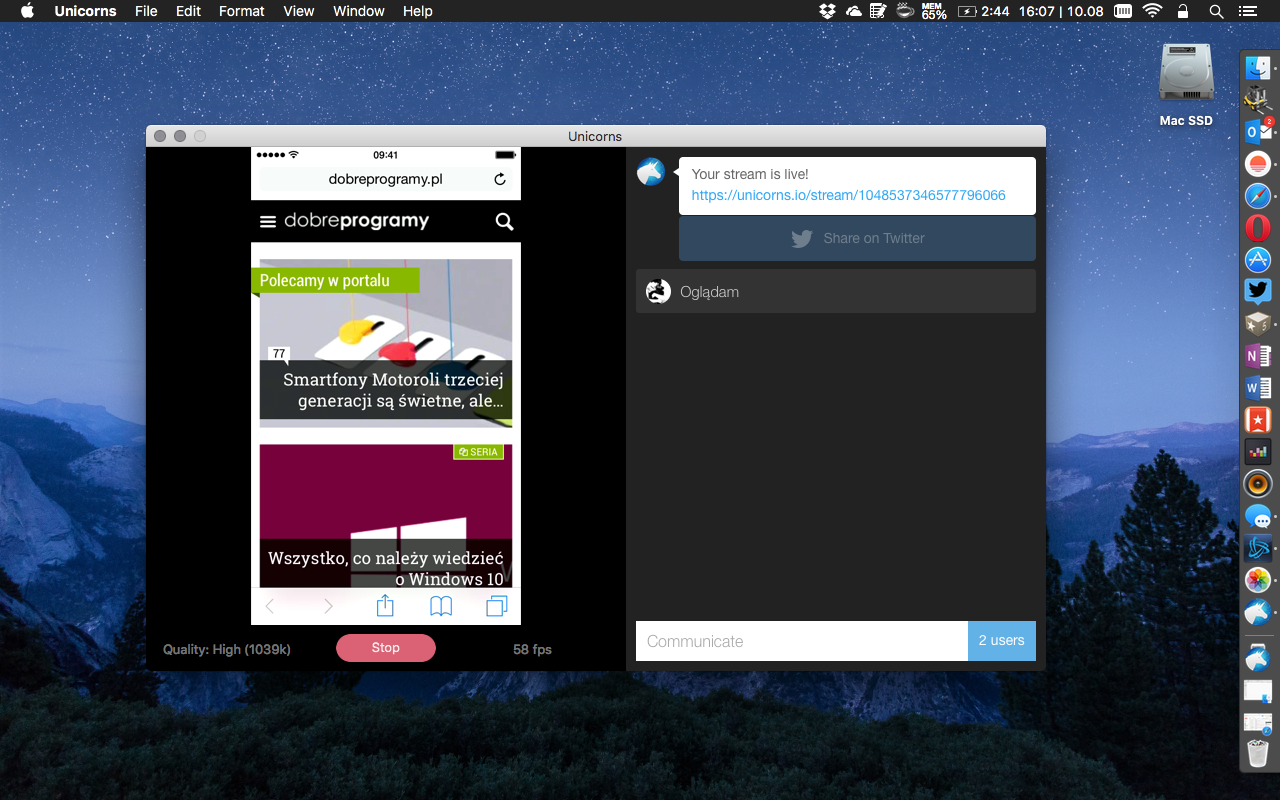This screenshot has height=800, width=1280.
Task: Click the Mac SSD drive icon
Action: coord(1186,72)
